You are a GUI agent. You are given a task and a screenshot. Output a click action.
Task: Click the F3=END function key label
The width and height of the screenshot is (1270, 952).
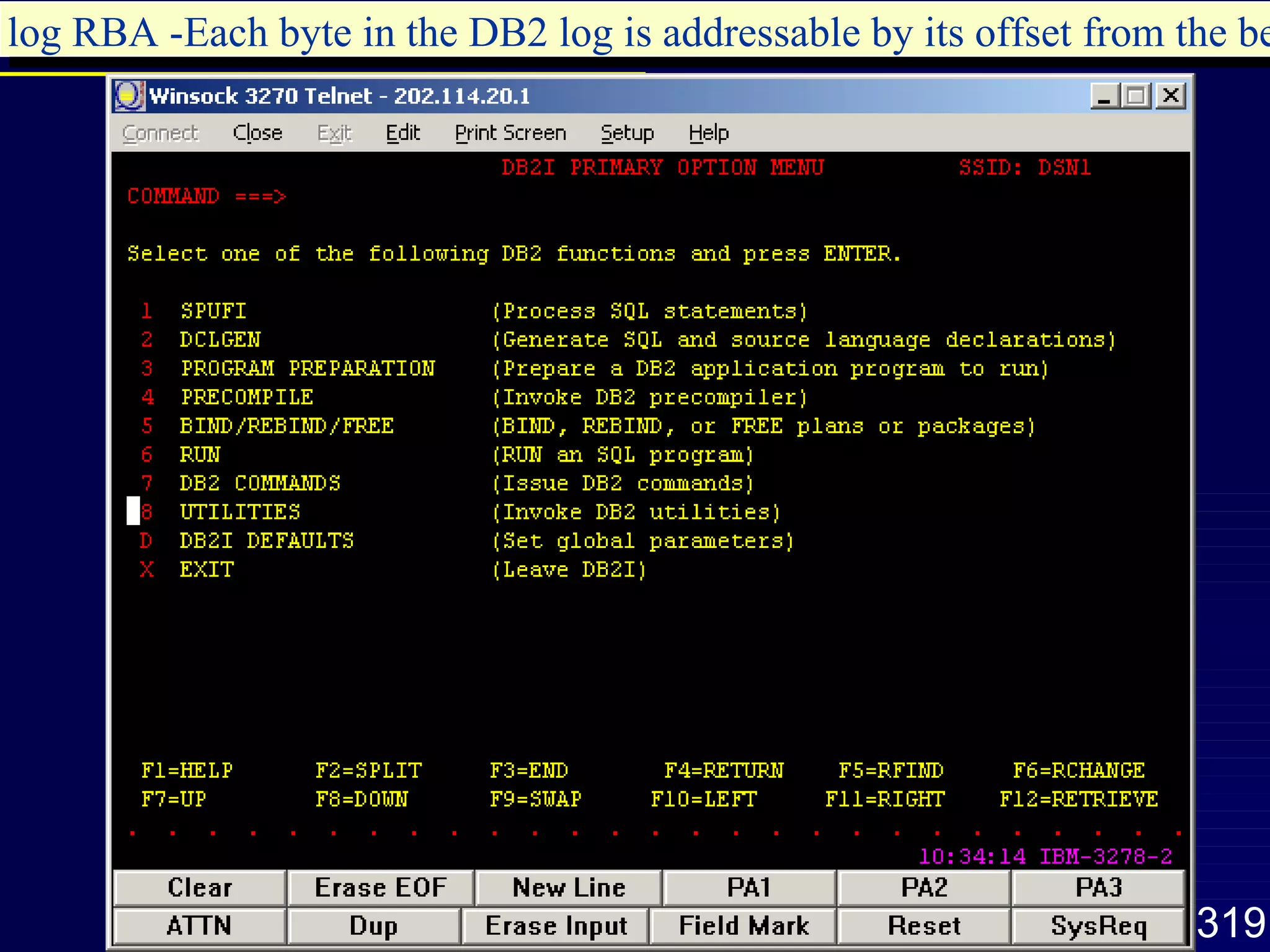click(x=529, y=770)
